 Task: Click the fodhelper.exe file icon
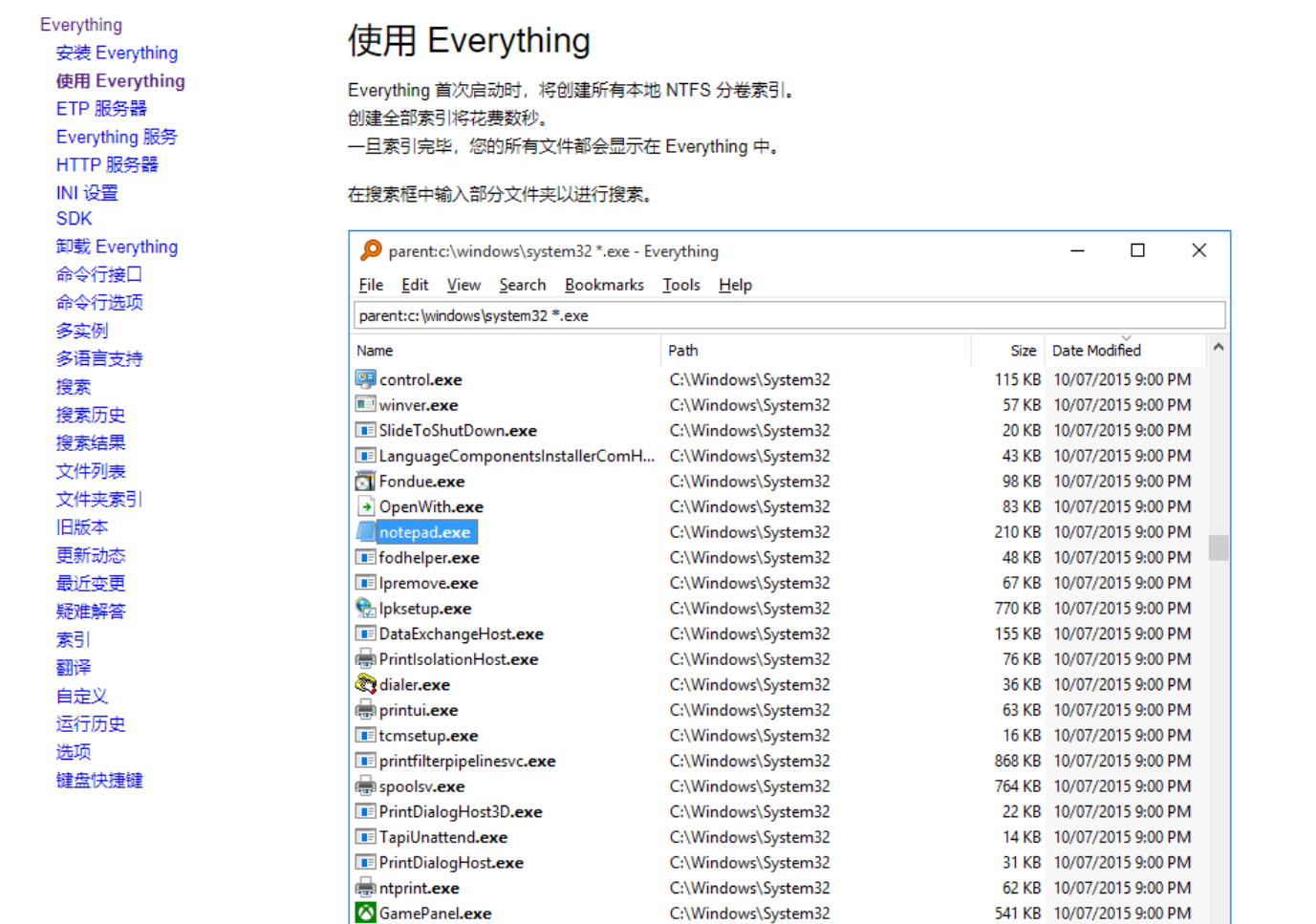366,557
